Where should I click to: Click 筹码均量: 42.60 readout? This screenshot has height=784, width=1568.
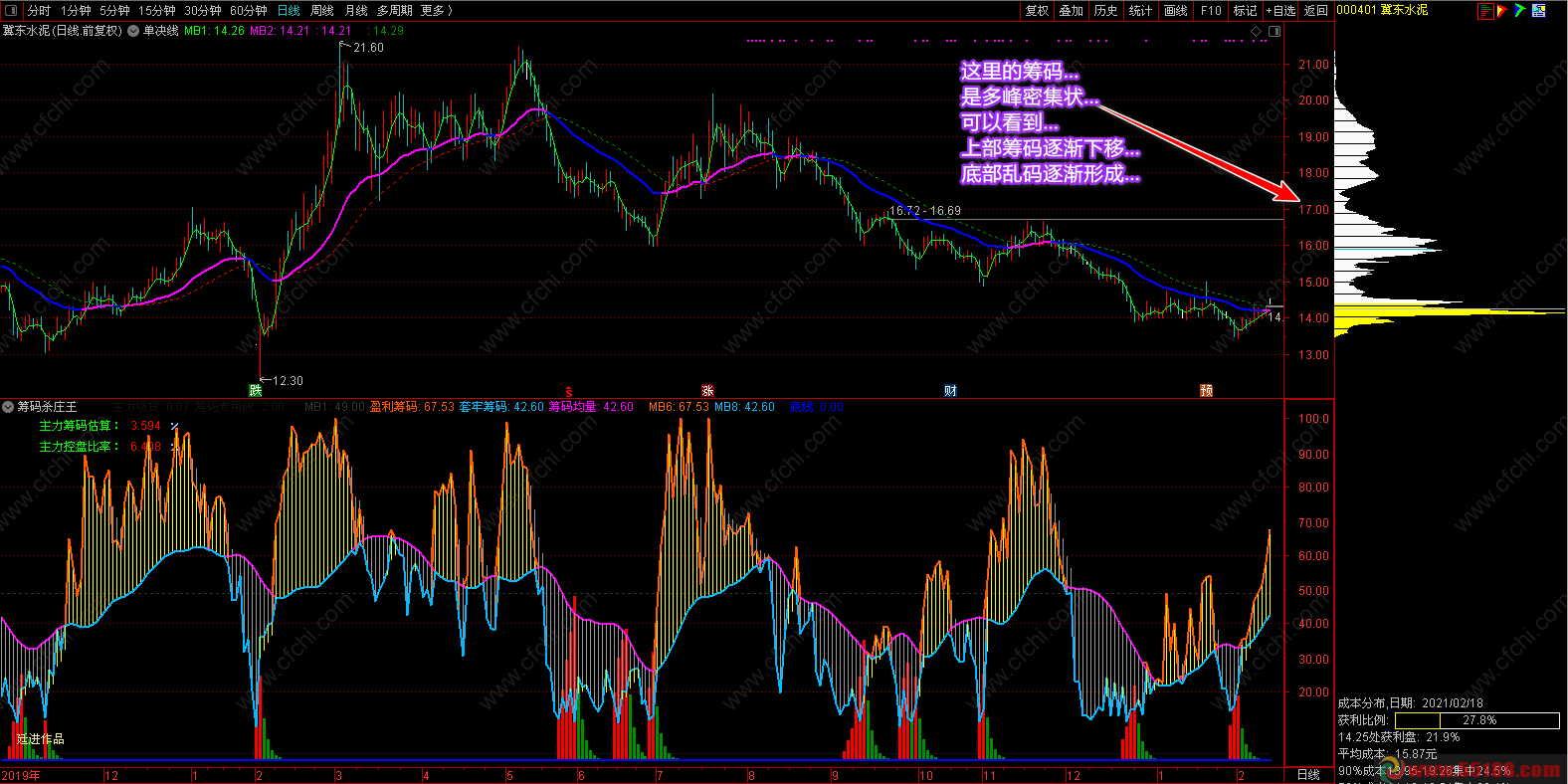point(591,407)
